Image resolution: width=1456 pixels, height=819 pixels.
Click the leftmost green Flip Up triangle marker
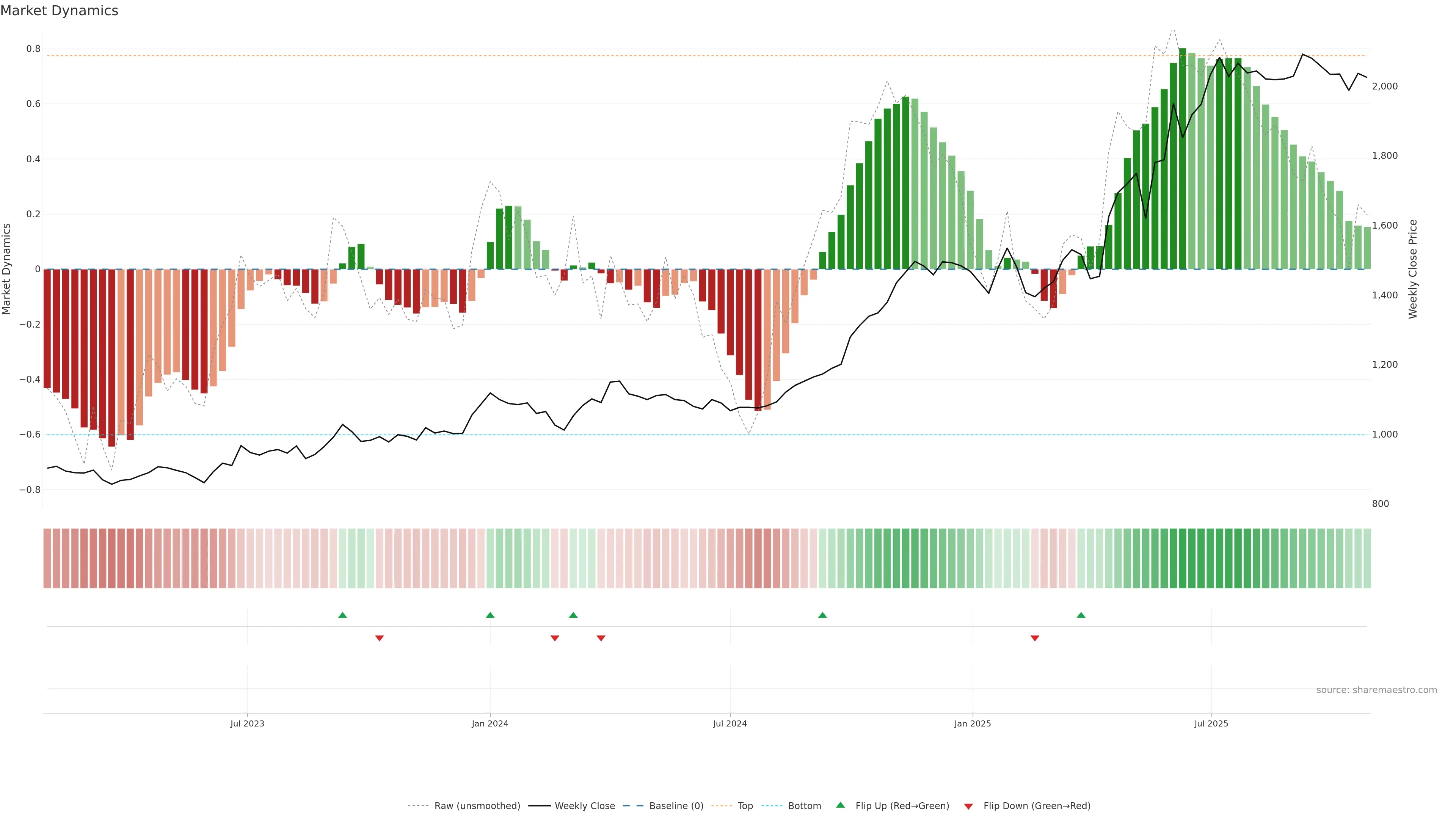point(342,615)
